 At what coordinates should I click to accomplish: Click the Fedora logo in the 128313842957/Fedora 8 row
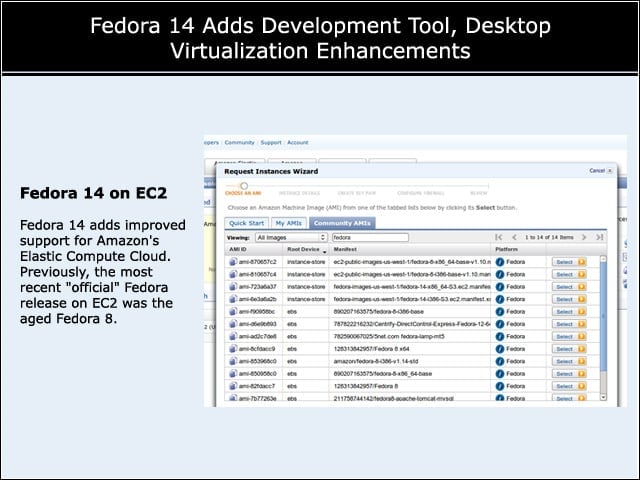pyautogui.click(x=500, y=386)
